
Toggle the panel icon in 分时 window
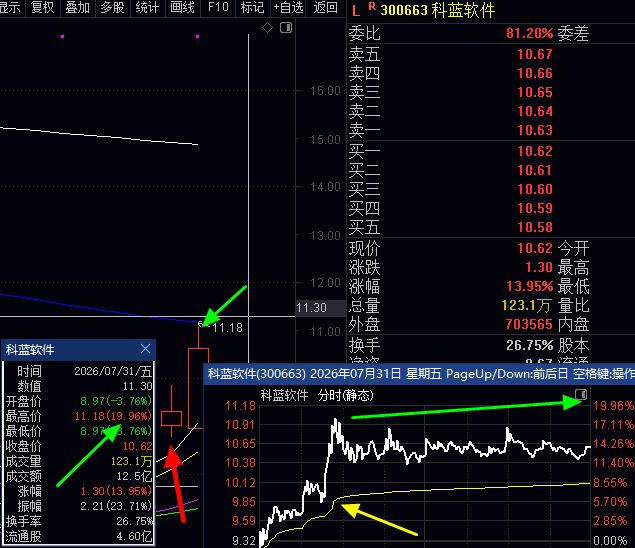point(581,394)
